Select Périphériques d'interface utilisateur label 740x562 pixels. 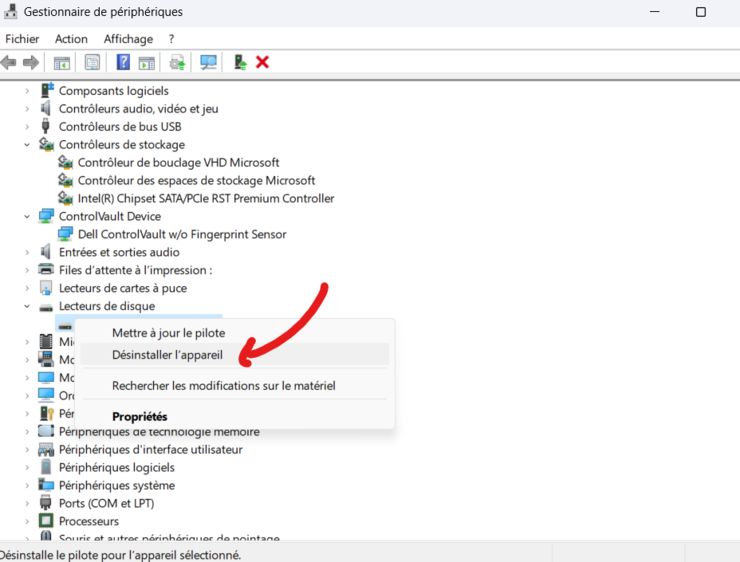151,449
